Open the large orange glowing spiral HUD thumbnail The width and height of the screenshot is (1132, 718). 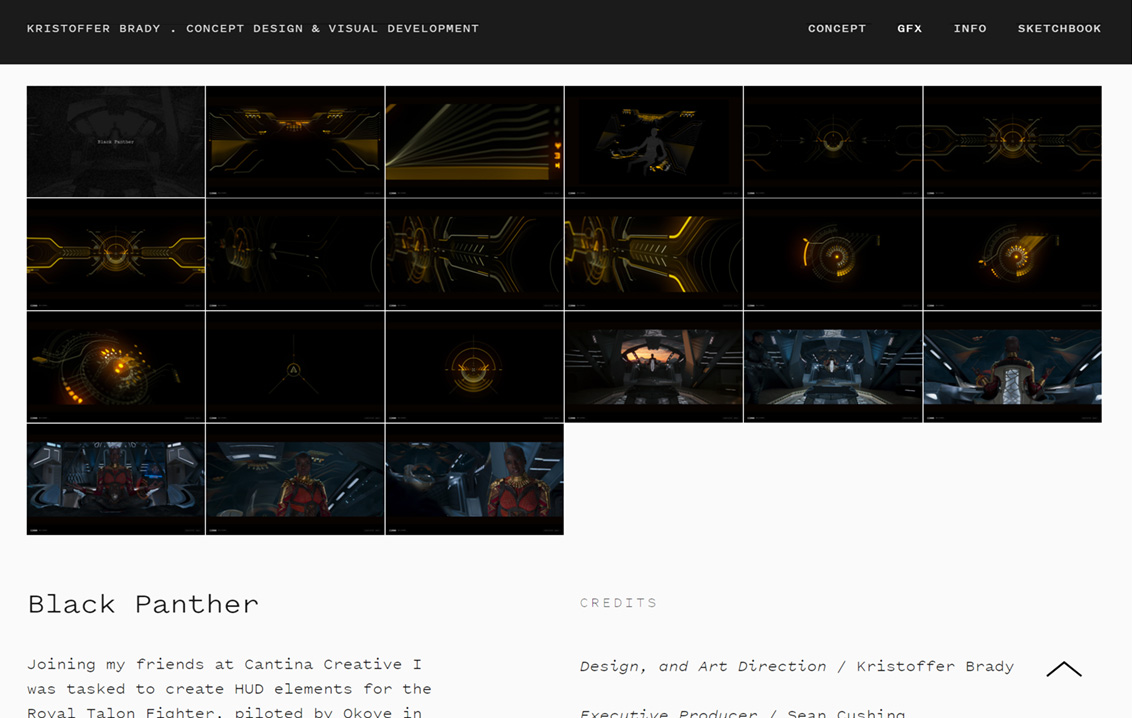pos(116,367)
